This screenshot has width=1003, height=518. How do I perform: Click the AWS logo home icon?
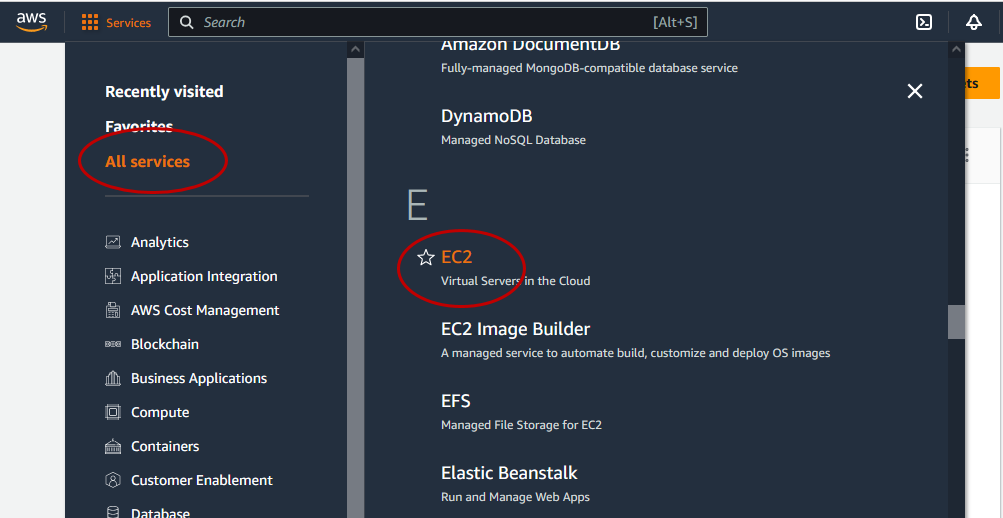coord(31,22)
